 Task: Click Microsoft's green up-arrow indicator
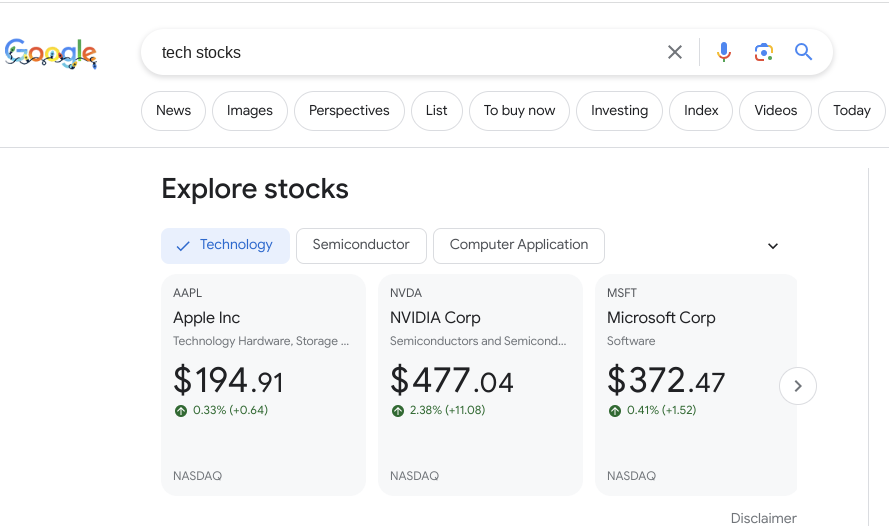615,411
